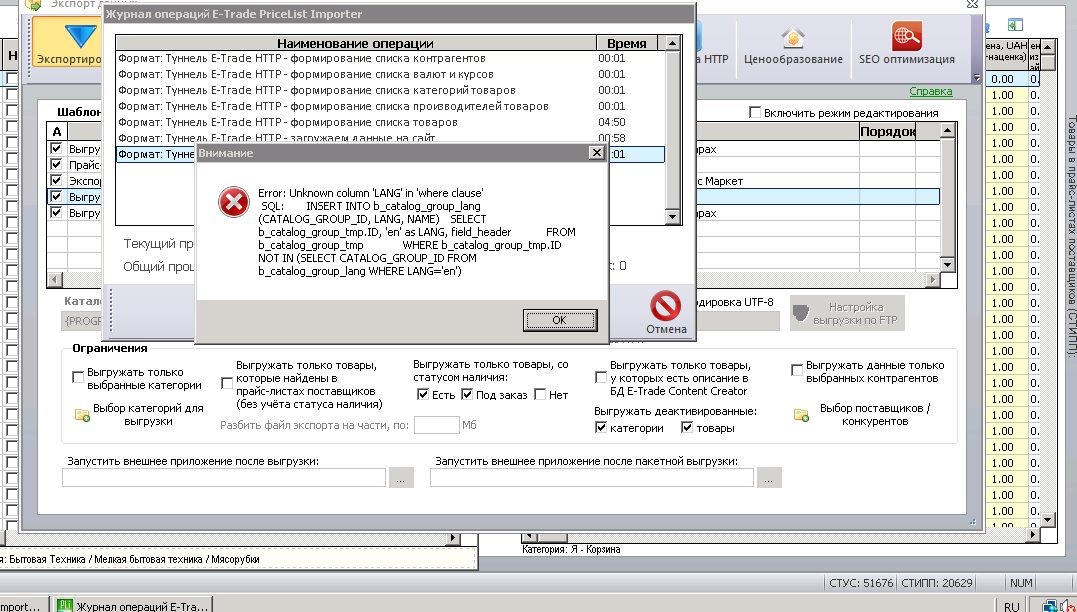
Task: Browse for external app after выгрузки
Action: pos(401,477)
